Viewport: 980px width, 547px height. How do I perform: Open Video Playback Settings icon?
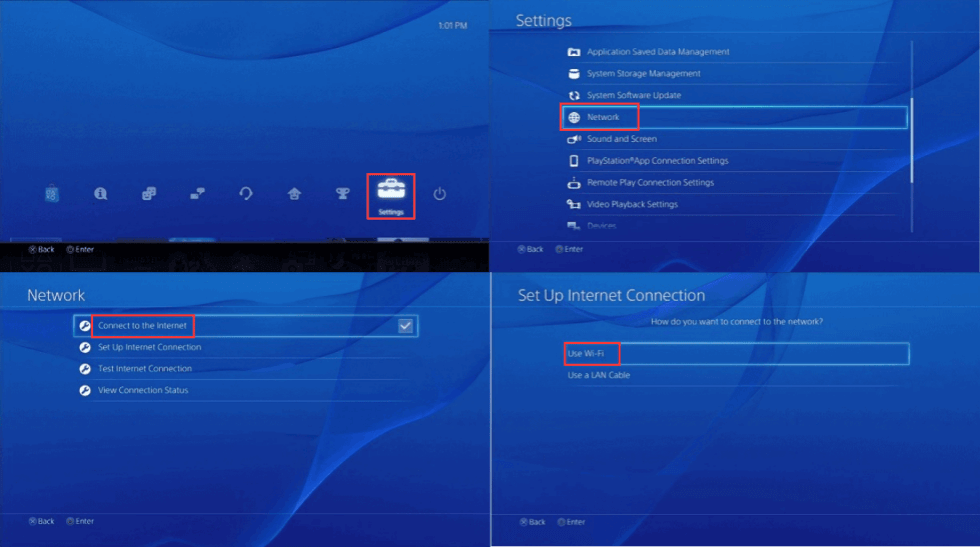click(x=574, y=204)
